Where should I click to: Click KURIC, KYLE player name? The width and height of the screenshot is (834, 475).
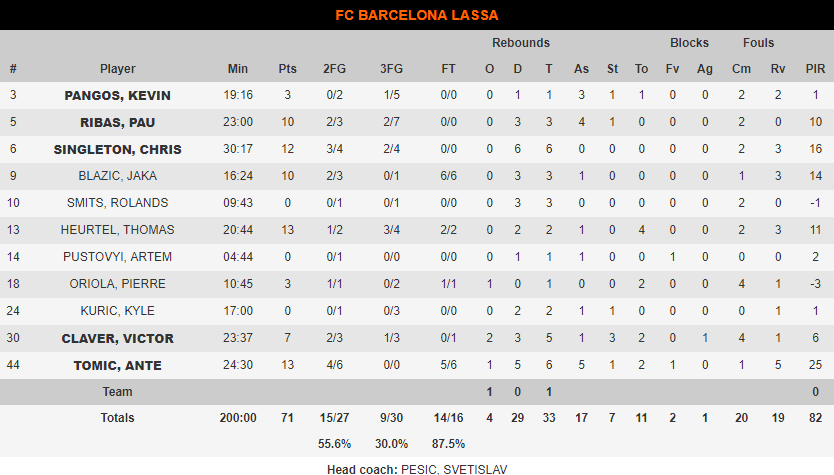coord(118,311)
